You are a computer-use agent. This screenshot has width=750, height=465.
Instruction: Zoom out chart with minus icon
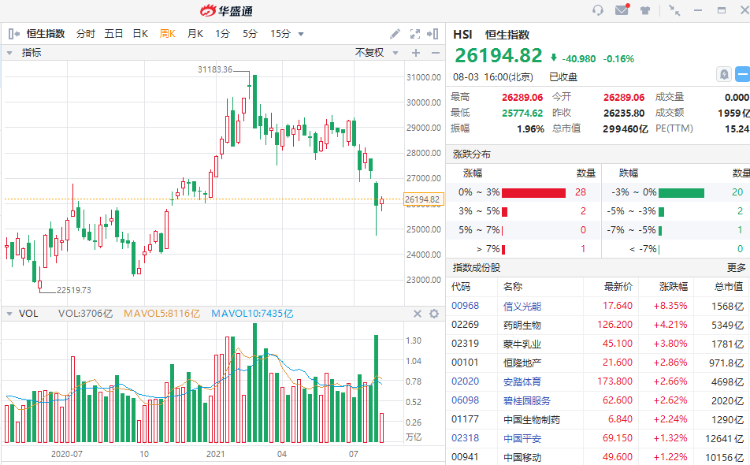(x=435, y=53)
